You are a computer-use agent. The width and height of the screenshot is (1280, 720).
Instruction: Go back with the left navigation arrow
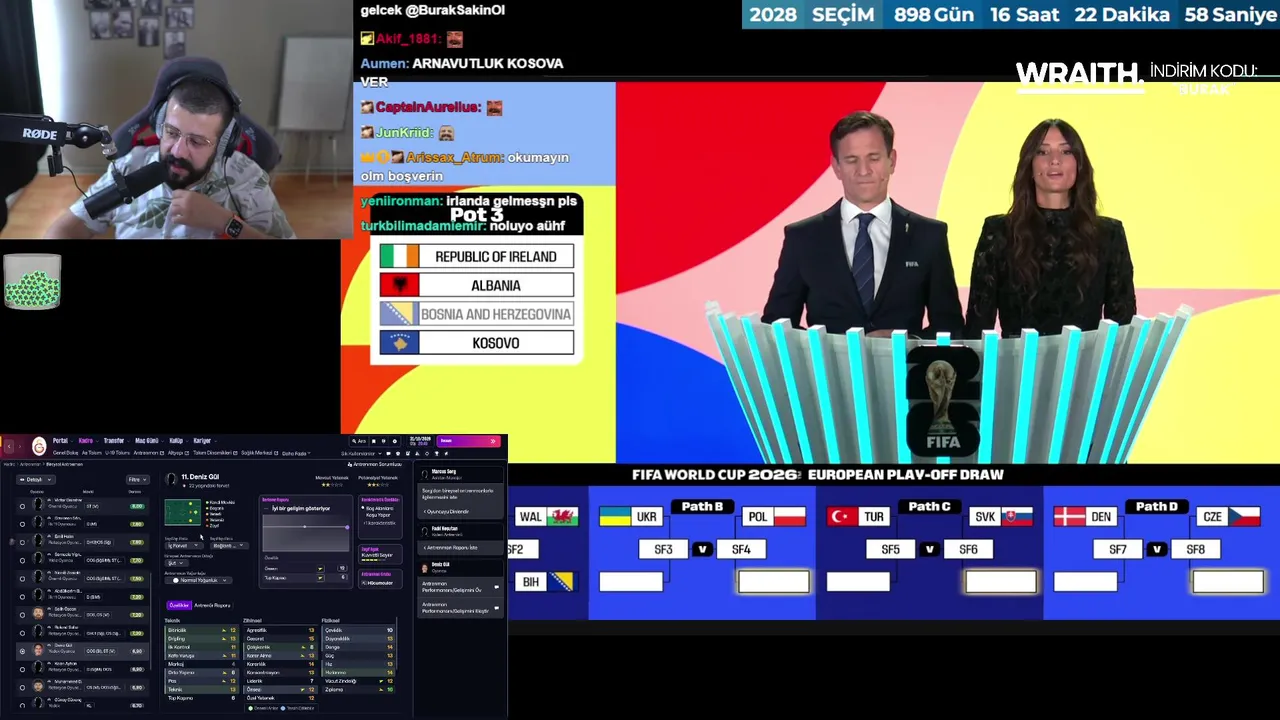(x=9, y=446)
